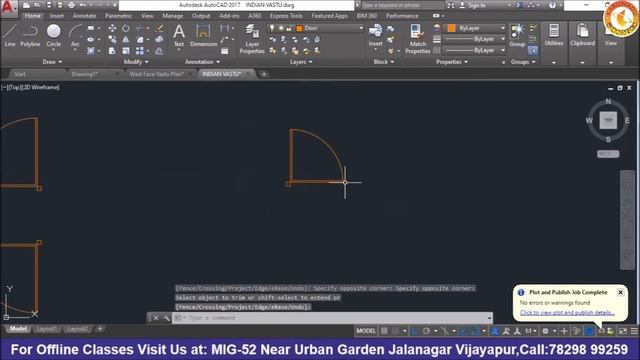Close the Plot and Publish notification

pyautogui.click(x=620, y=292)
